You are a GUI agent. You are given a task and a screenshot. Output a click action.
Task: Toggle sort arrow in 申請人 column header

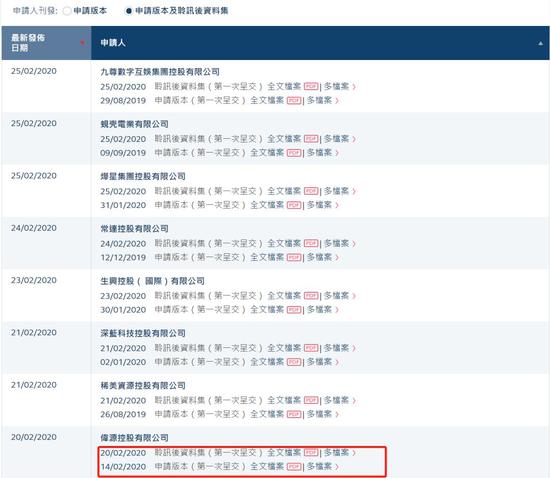[541, 43]
